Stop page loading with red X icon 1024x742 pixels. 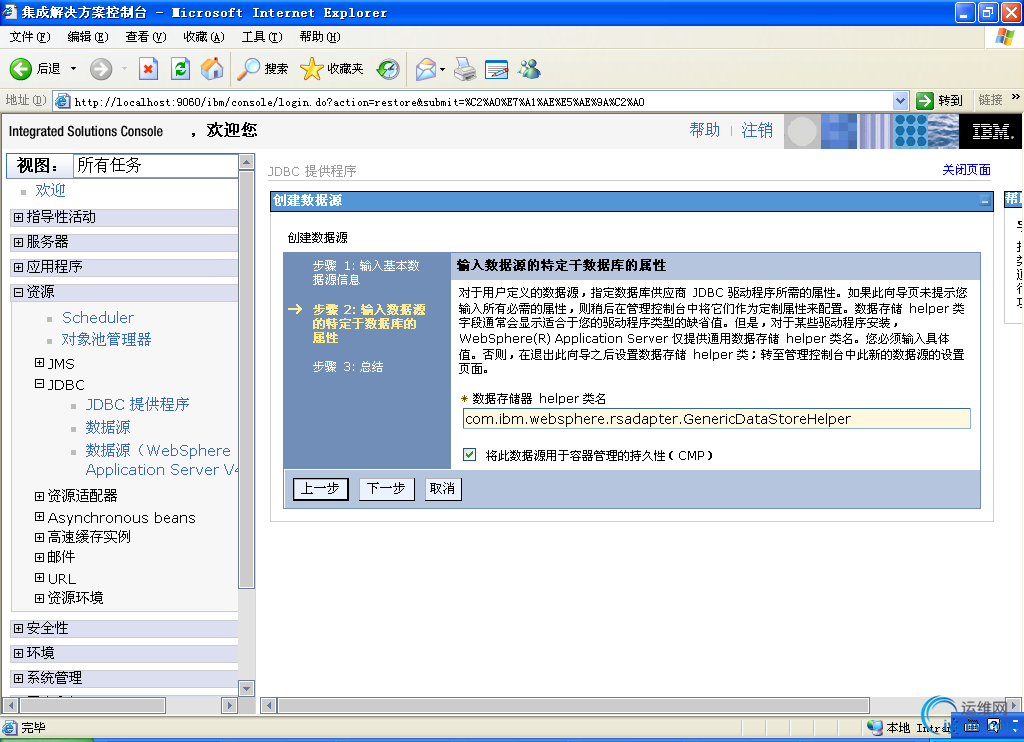pos(148,69)
